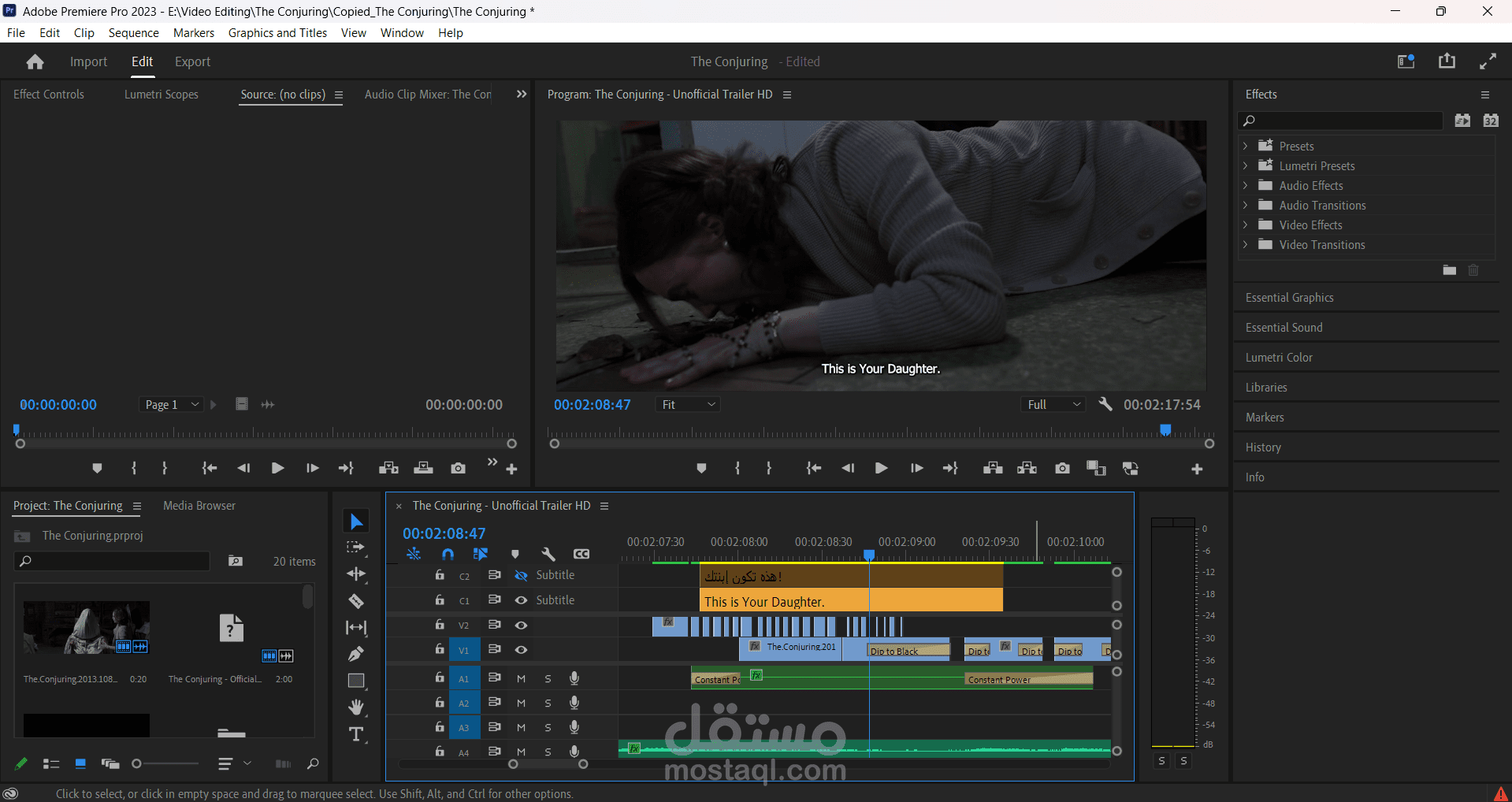Hide the V2 track output
Image resolution: width=1512 pixels, height=802 pixels.
[521, 625]
